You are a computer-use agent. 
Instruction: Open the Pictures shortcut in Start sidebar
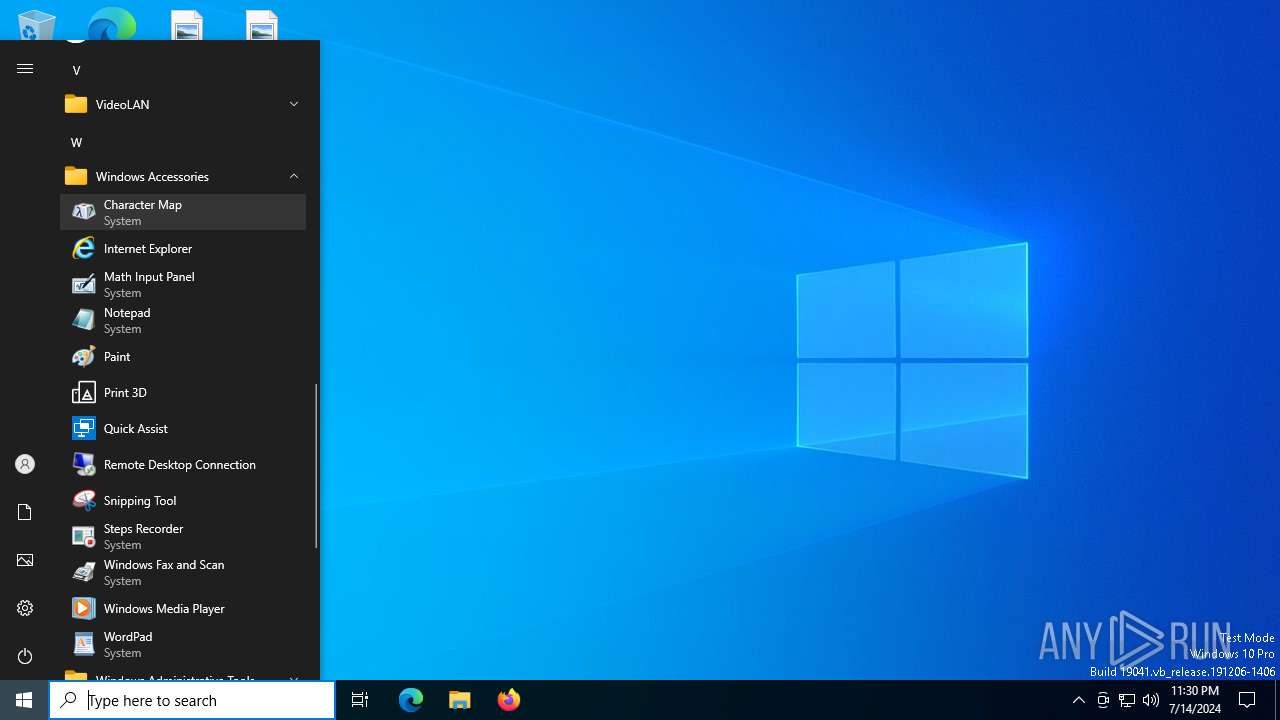pyautogui.click(x=25, y=560)
